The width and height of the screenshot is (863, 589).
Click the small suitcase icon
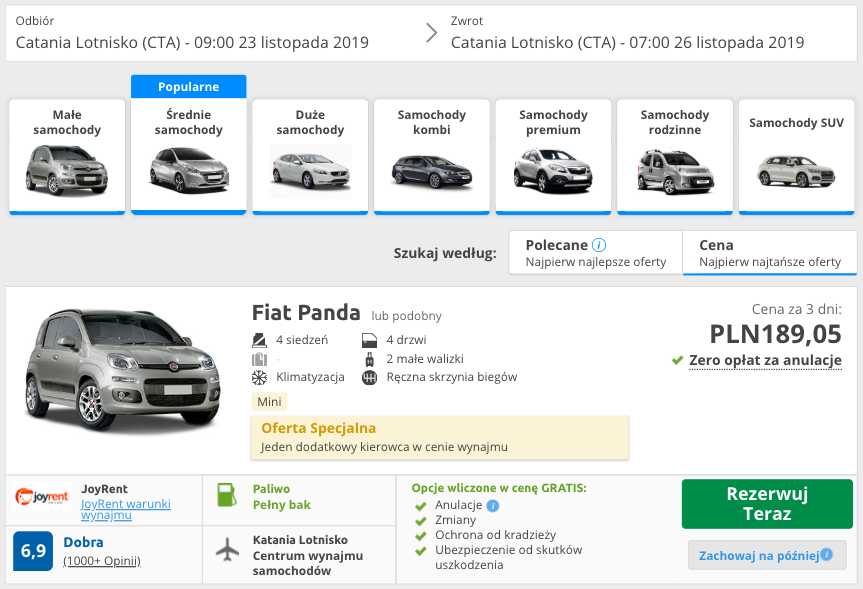pos(369,359)
